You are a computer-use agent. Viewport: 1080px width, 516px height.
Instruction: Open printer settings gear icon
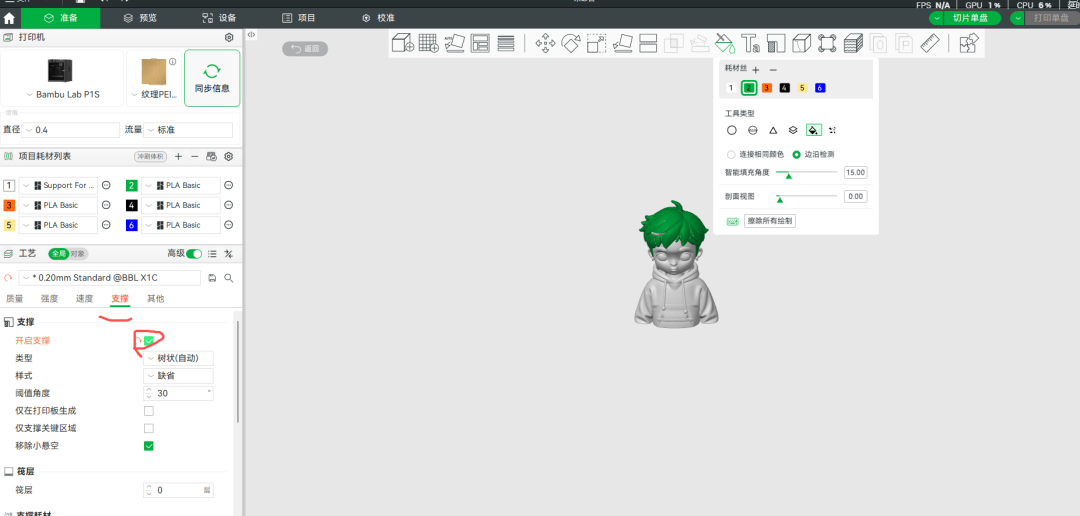(x=229, y=37)
